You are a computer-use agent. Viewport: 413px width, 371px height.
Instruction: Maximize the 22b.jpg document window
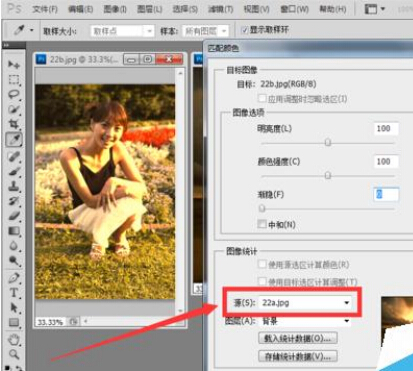[x=147, y=60]
